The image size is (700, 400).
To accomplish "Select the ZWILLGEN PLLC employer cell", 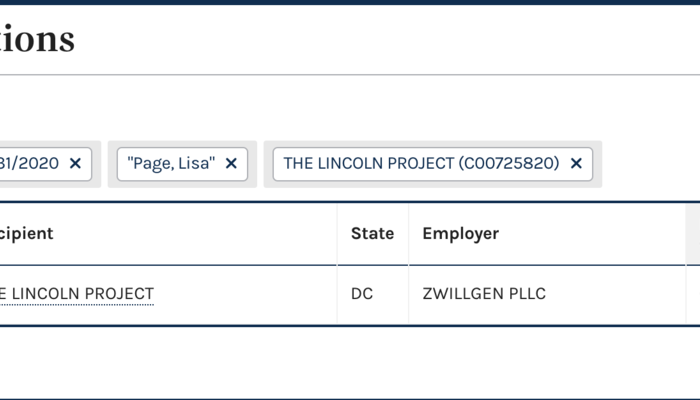I will click(x=484, y=294).
